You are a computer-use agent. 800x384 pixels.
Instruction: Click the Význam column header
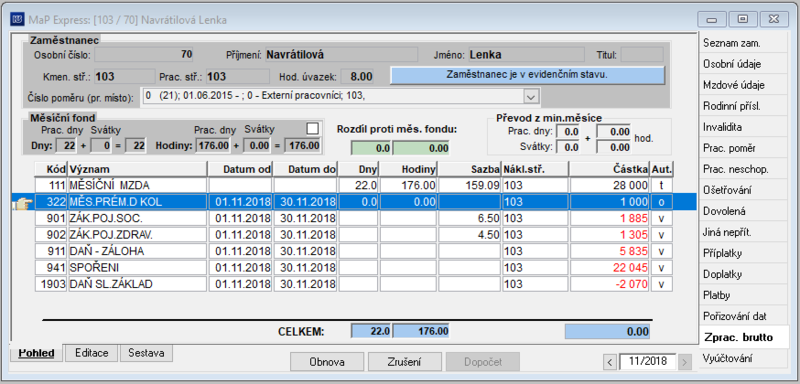[x=138, y=169]
